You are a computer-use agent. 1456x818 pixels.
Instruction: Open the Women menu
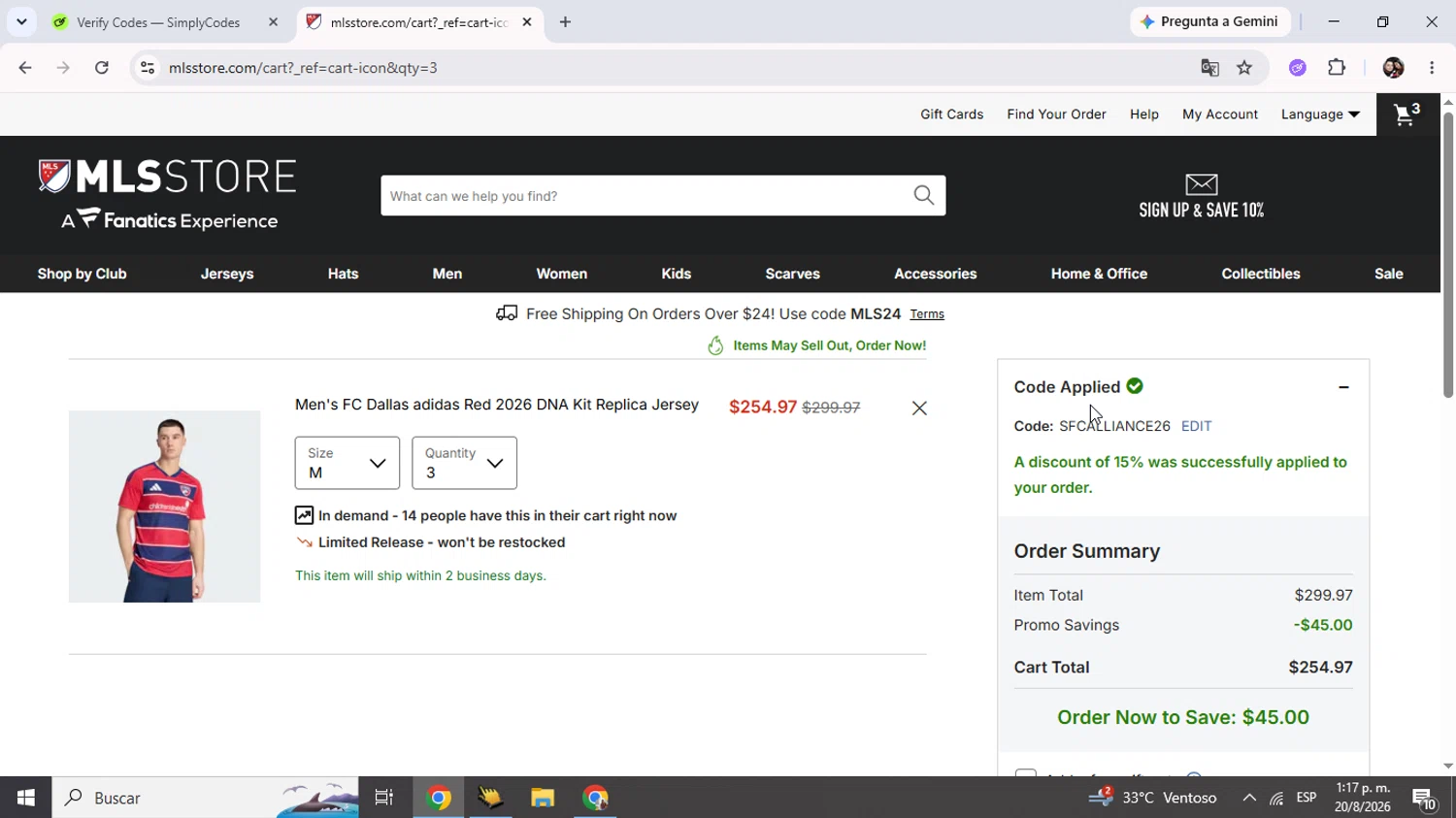click(562, 274)
